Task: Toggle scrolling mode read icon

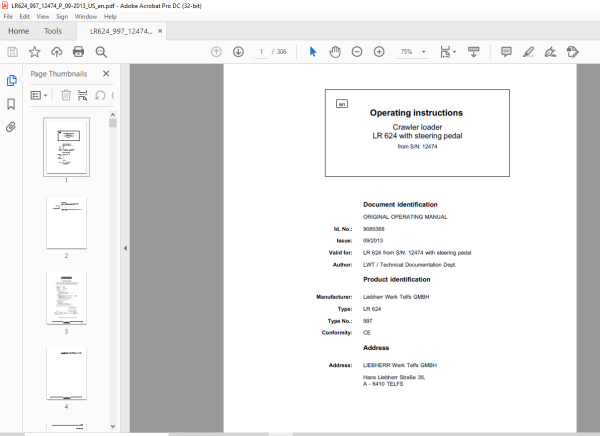Action: [x=473, y=52]
